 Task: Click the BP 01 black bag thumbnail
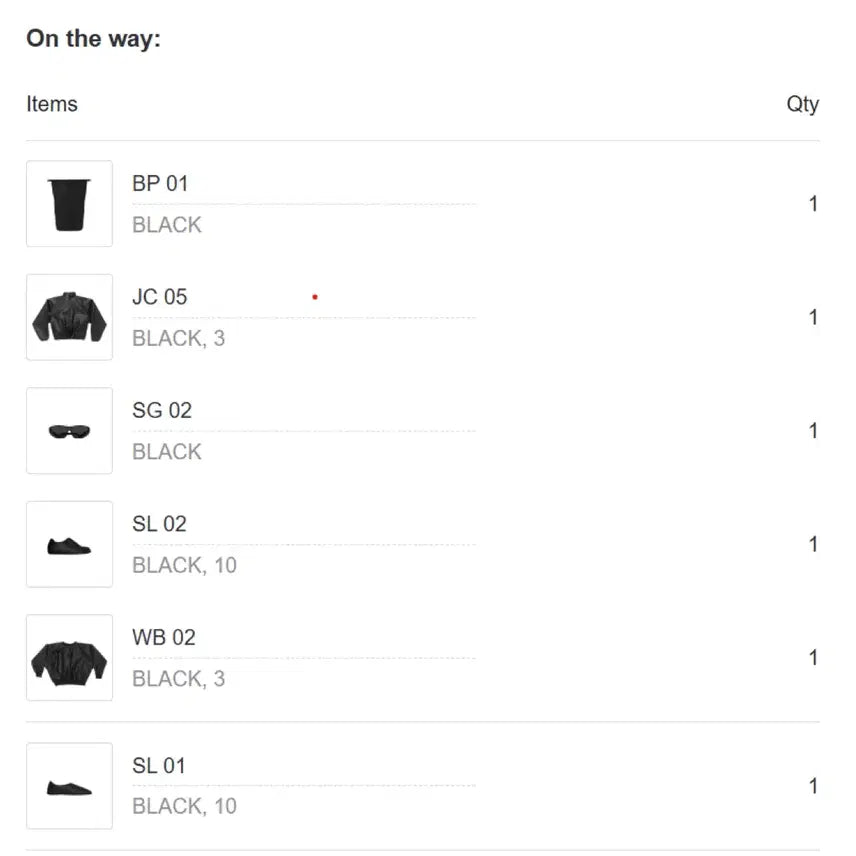coord(69,204)
